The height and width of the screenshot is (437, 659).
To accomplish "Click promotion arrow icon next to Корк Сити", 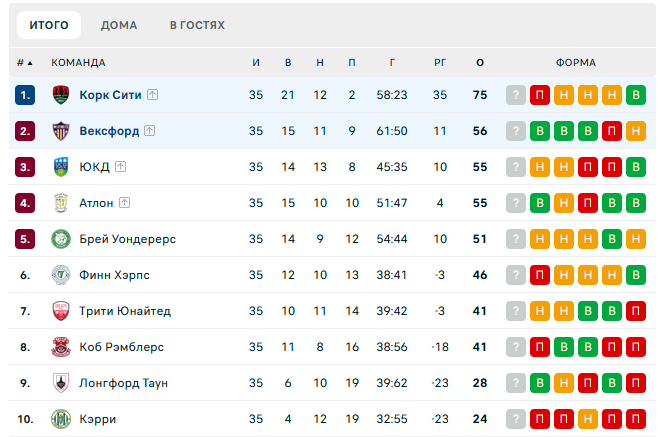I will pos(153,95).
